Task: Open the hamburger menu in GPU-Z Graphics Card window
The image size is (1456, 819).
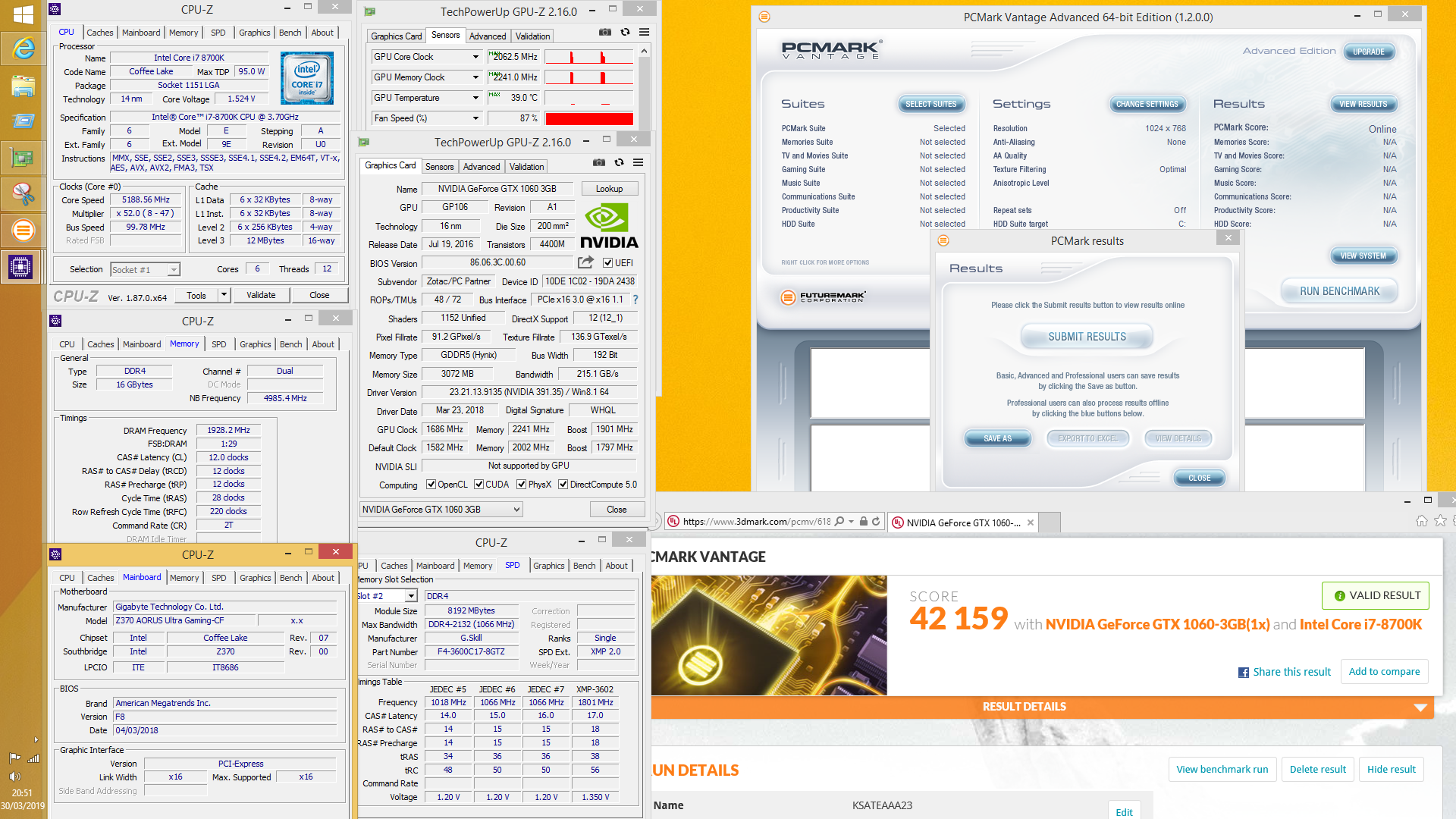Action: (x=639, y=162)
